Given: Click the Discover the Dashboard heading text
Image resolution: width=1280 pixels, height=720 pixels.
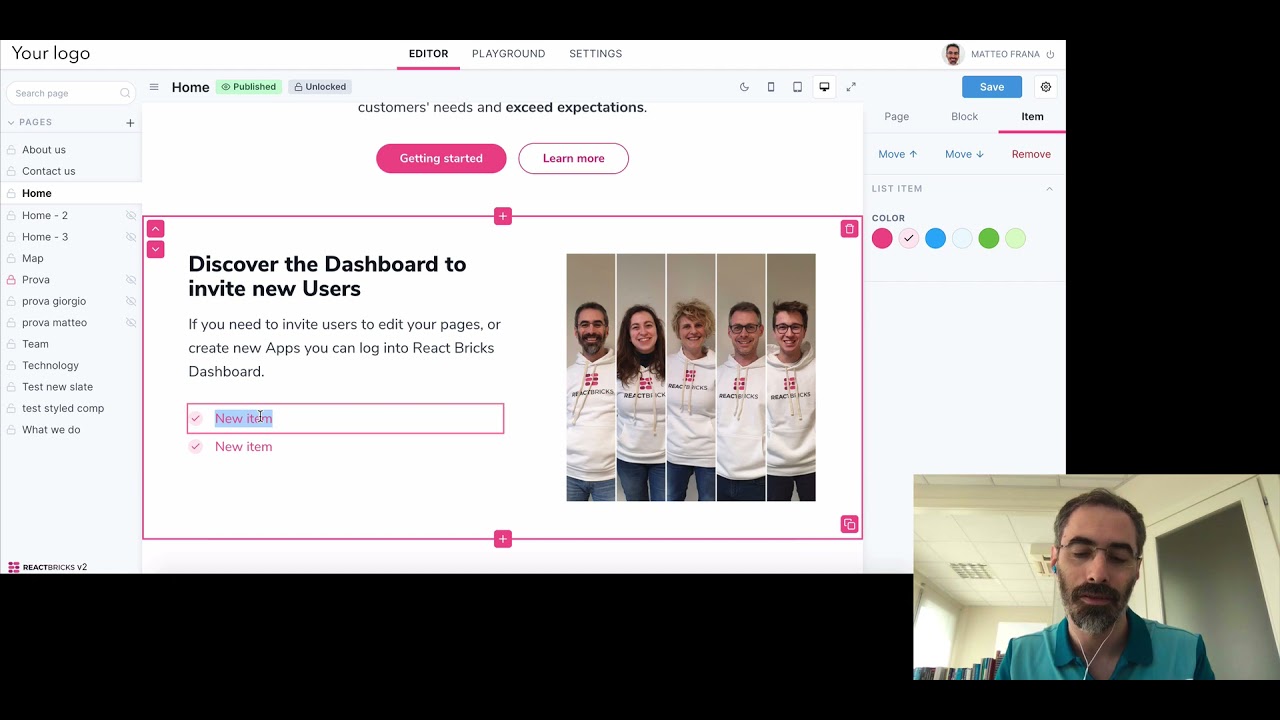Looking at the screenshot, I should point(327,276).
